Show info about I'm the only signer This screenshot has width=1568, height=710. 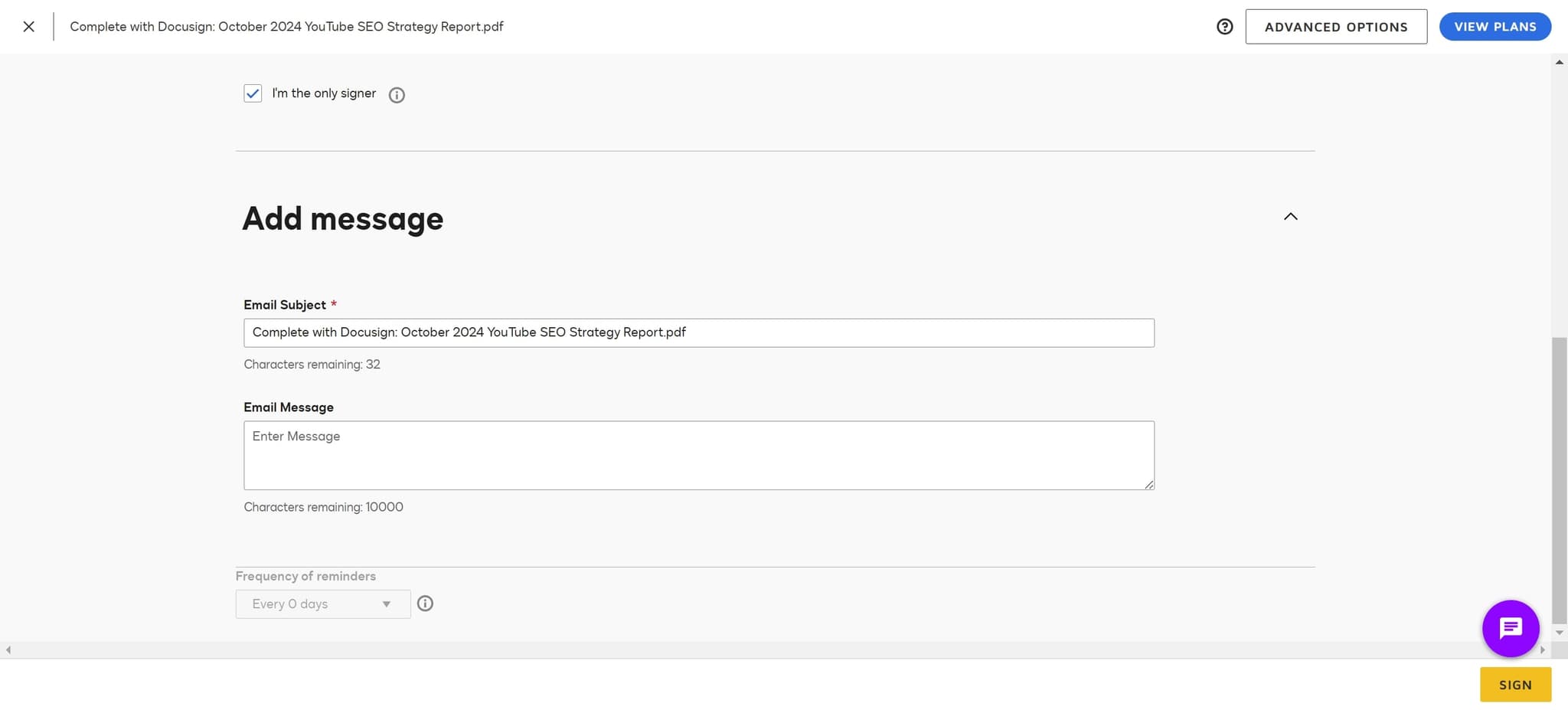(x=397, y=95)
